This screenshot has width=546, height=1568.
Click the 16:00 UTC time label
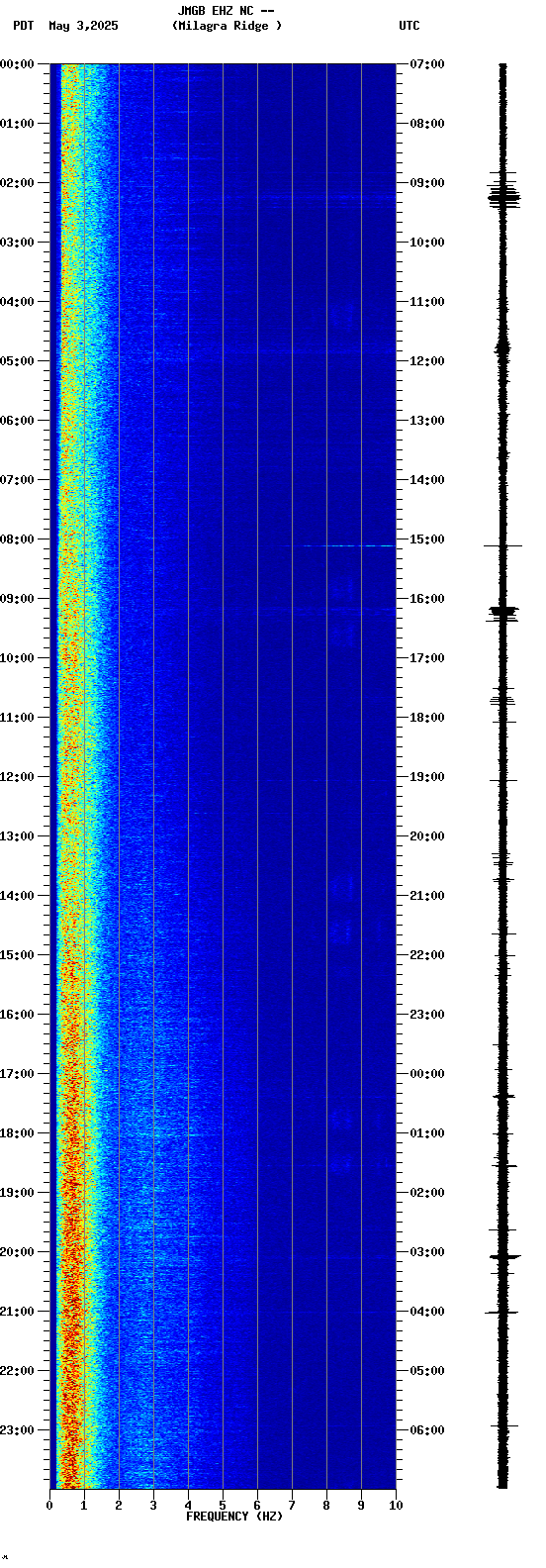tap(426, 599)
